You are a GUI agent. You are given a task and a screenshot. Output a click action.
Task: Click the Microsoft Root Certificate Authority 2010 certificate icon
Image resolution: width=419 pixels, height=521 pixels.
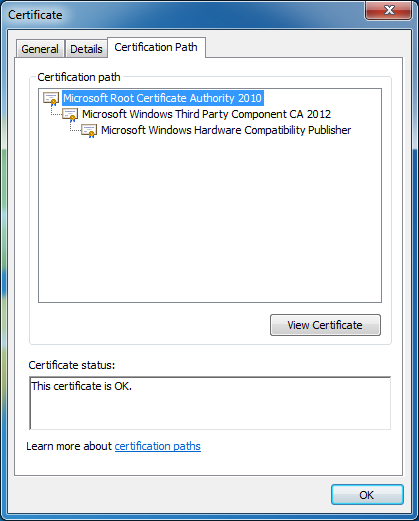[x=51, y=99]
